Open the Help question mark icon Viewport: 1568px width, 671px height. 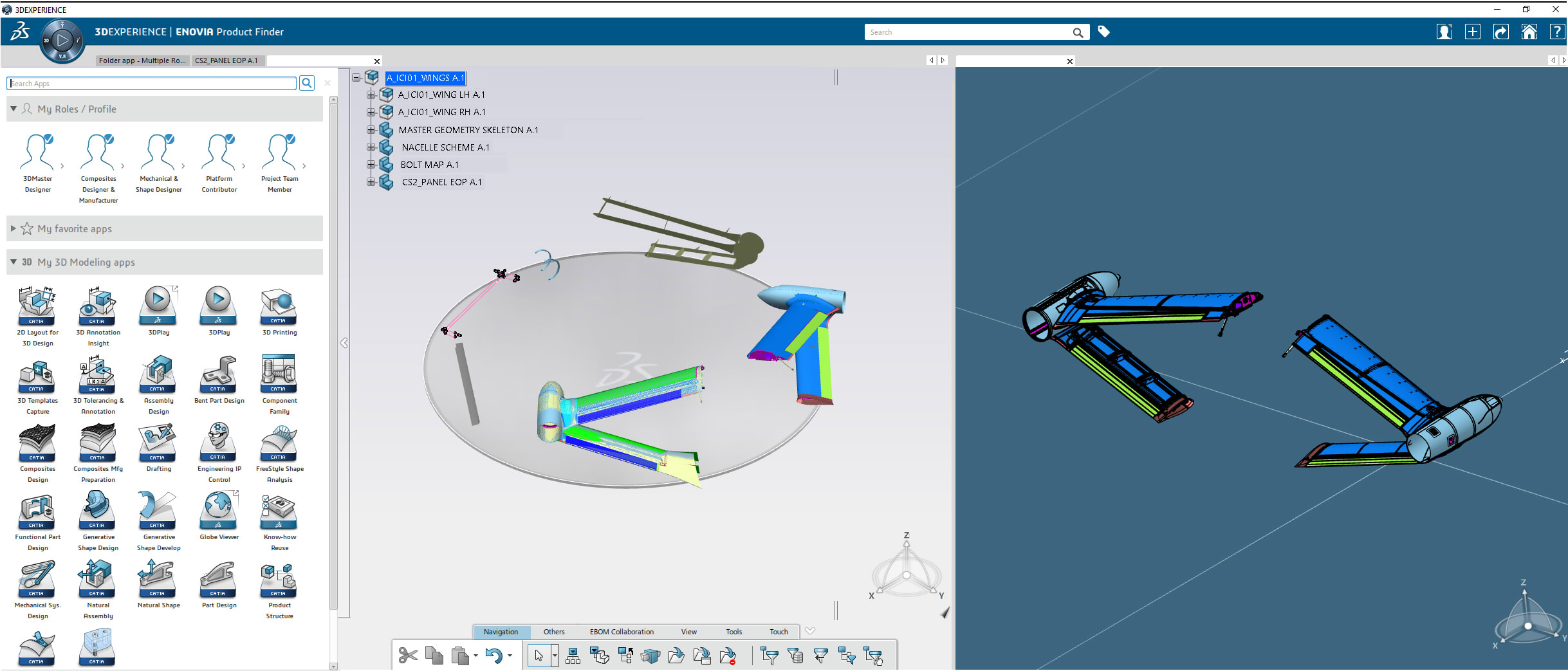(x=1557, y=32)
